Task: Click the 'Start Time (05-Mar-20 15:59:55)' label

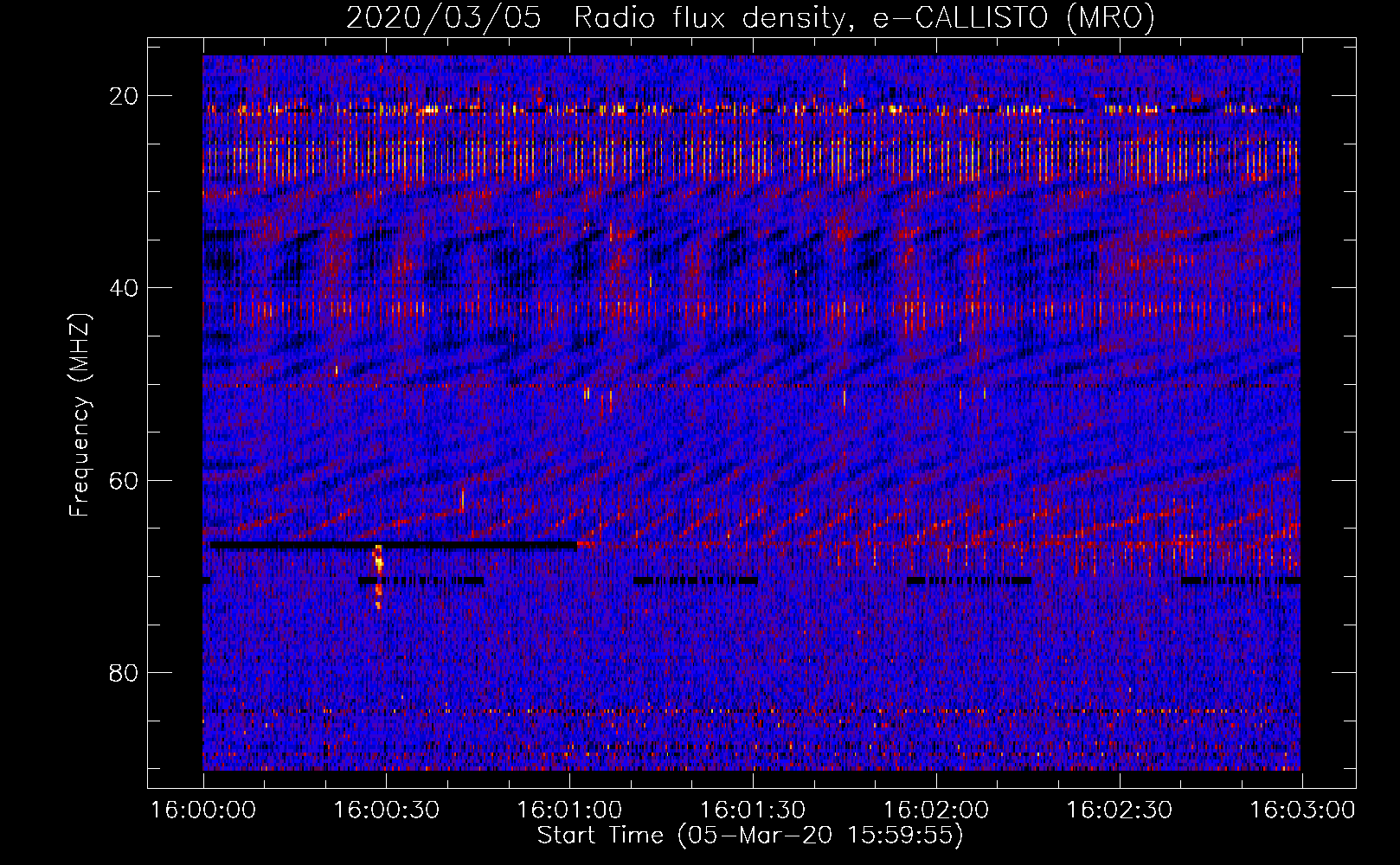Action: [750, 836]
